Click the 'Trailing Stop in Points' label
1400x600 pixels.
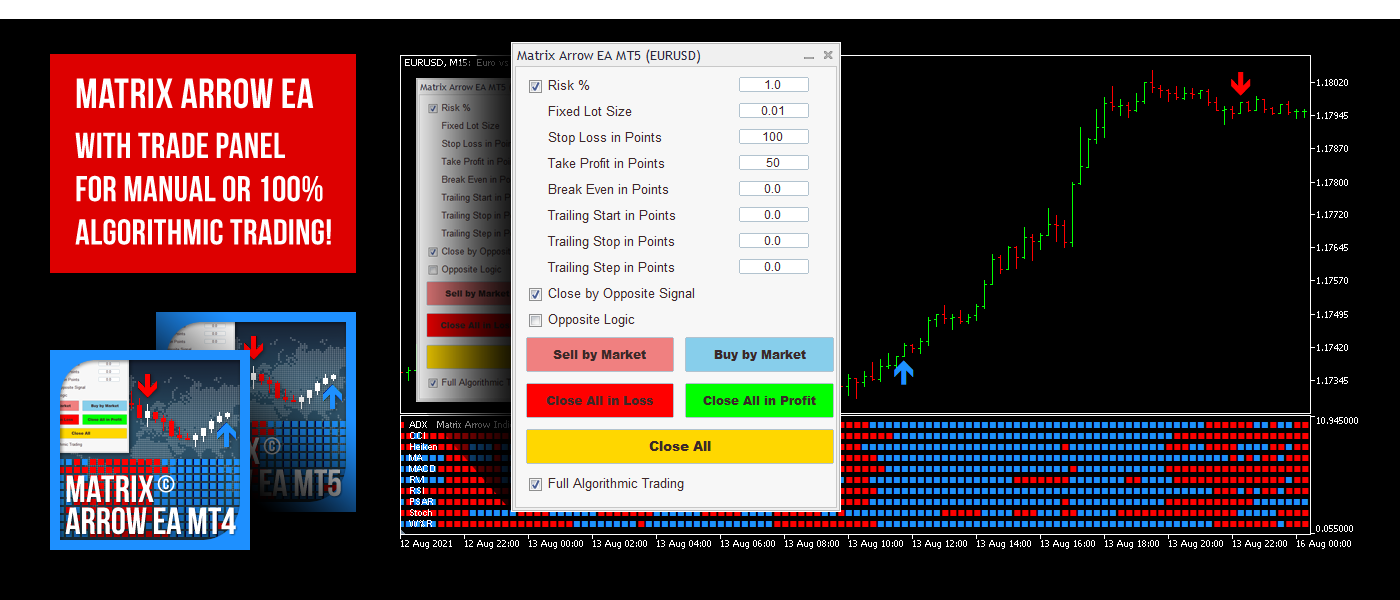click(611, 241)
